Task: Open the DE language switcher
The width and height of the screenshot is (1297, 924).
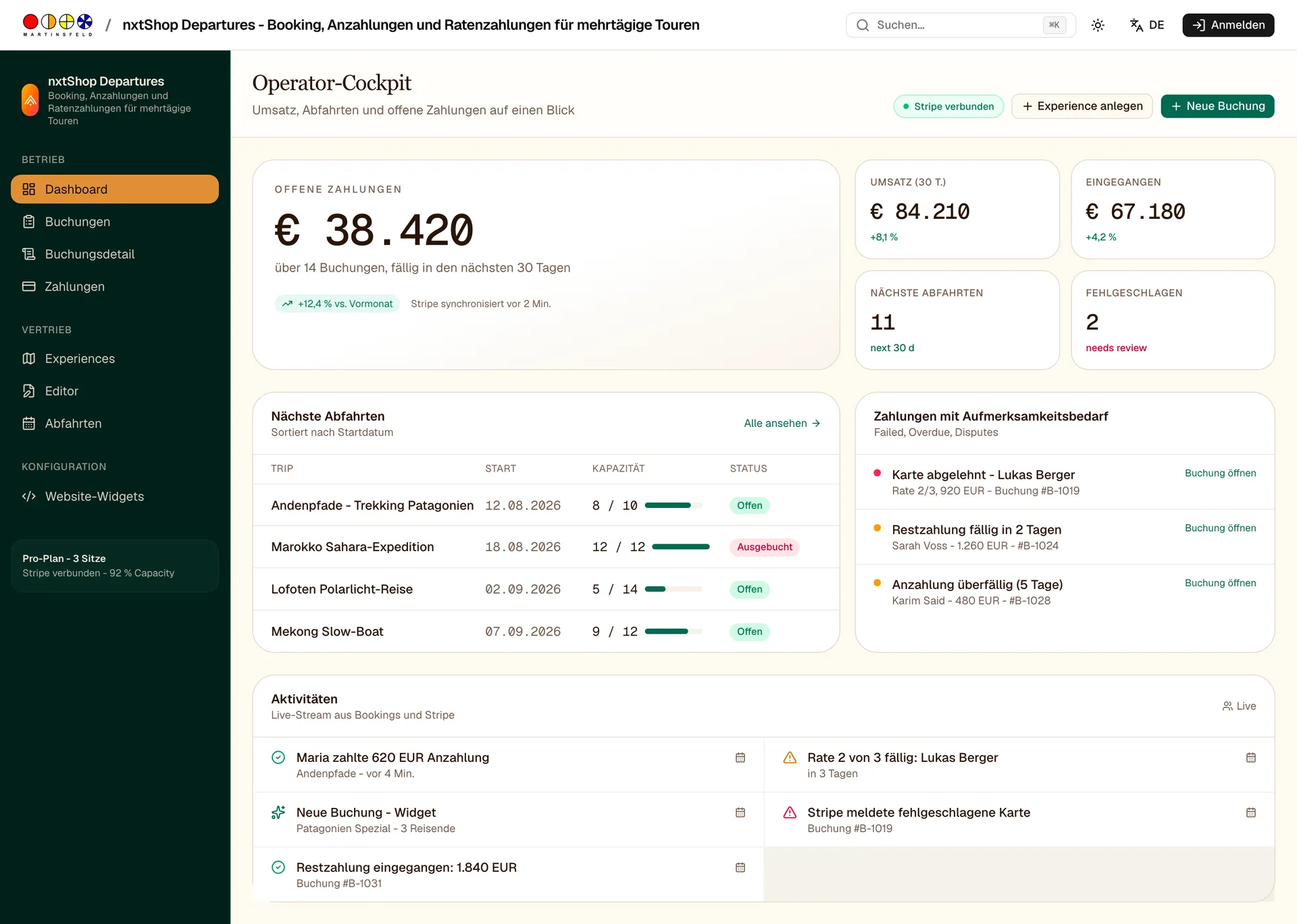Action: [1147, 25]
